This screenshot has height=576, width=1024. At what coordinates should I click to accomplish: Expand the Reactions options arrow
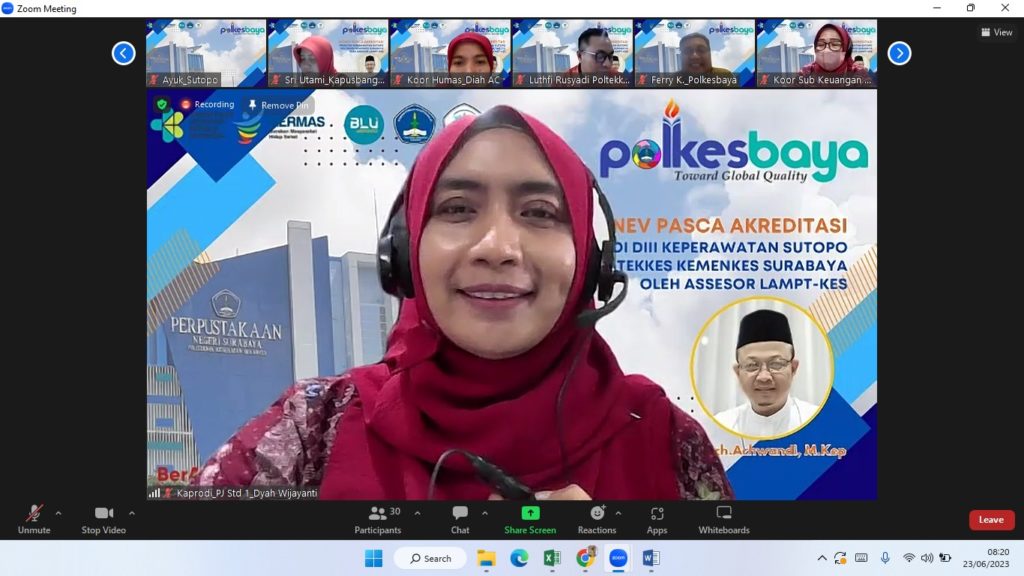(x=618, y=513)
